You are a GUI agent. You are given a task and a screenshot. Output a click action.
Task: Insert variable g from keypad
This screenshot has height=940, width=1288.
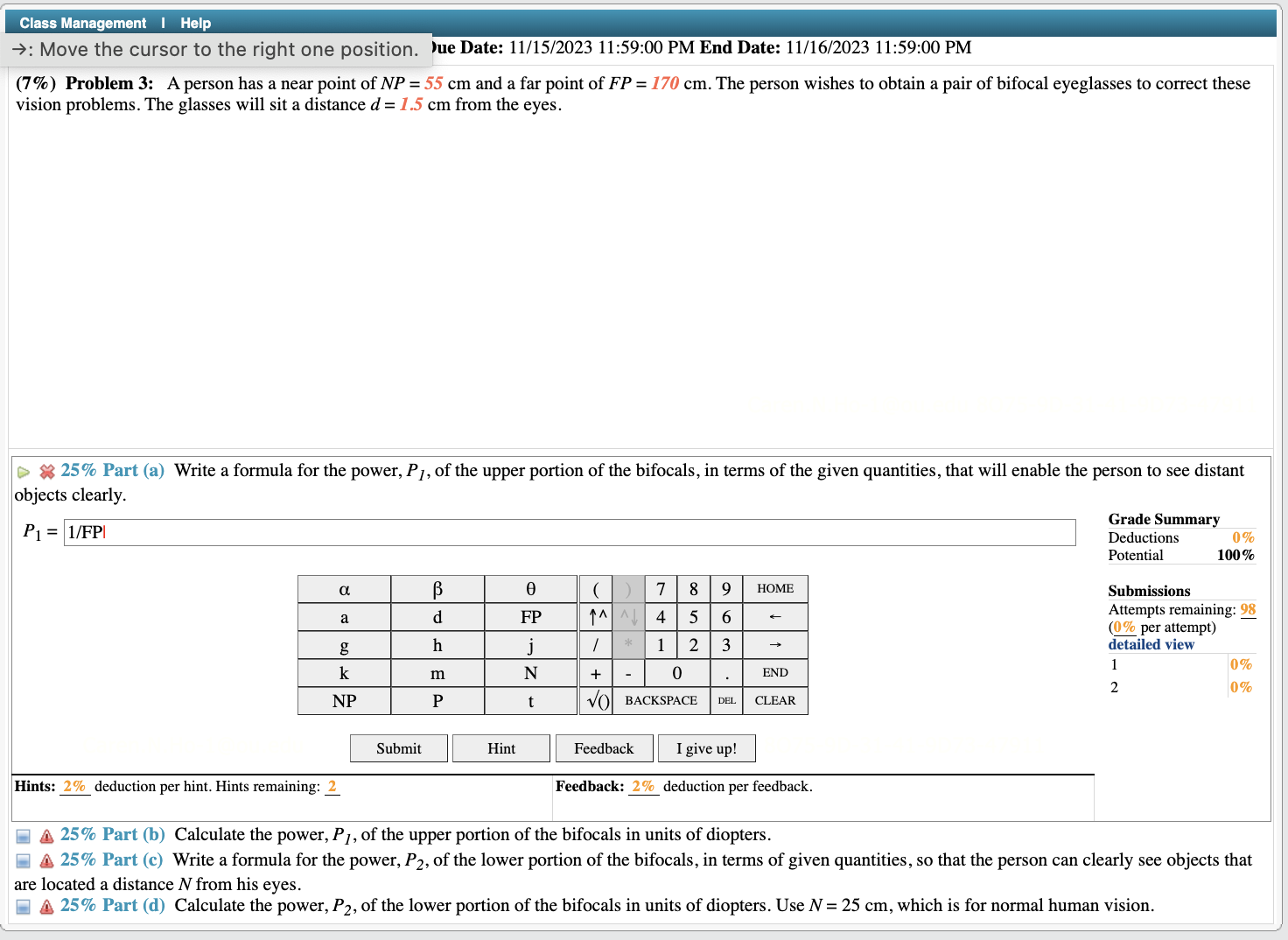(x=344, y=645)
